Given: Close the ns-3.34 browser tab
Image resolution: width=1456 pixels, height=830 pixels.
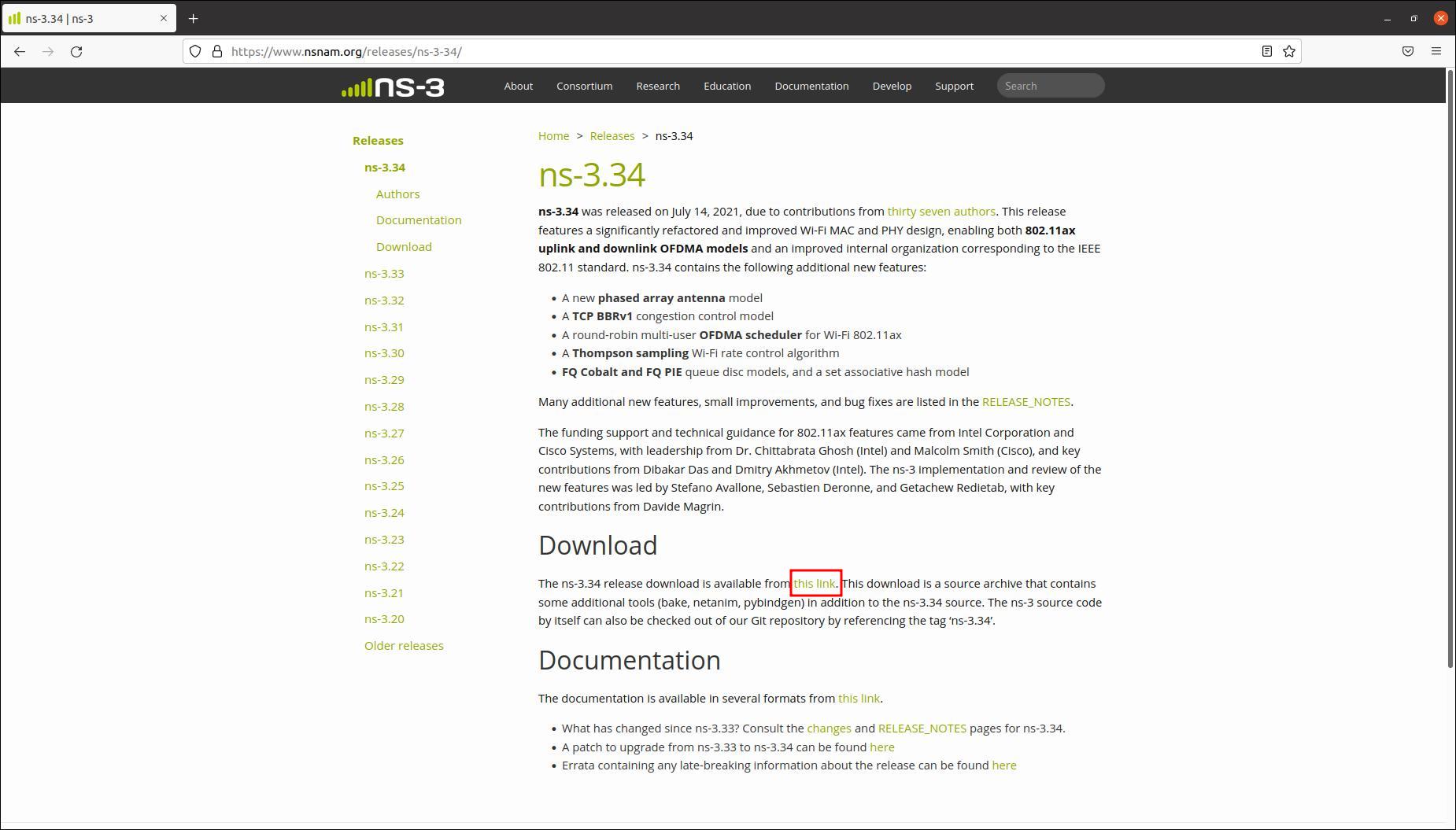Looking at the screenshot, I should coord(164,18).
